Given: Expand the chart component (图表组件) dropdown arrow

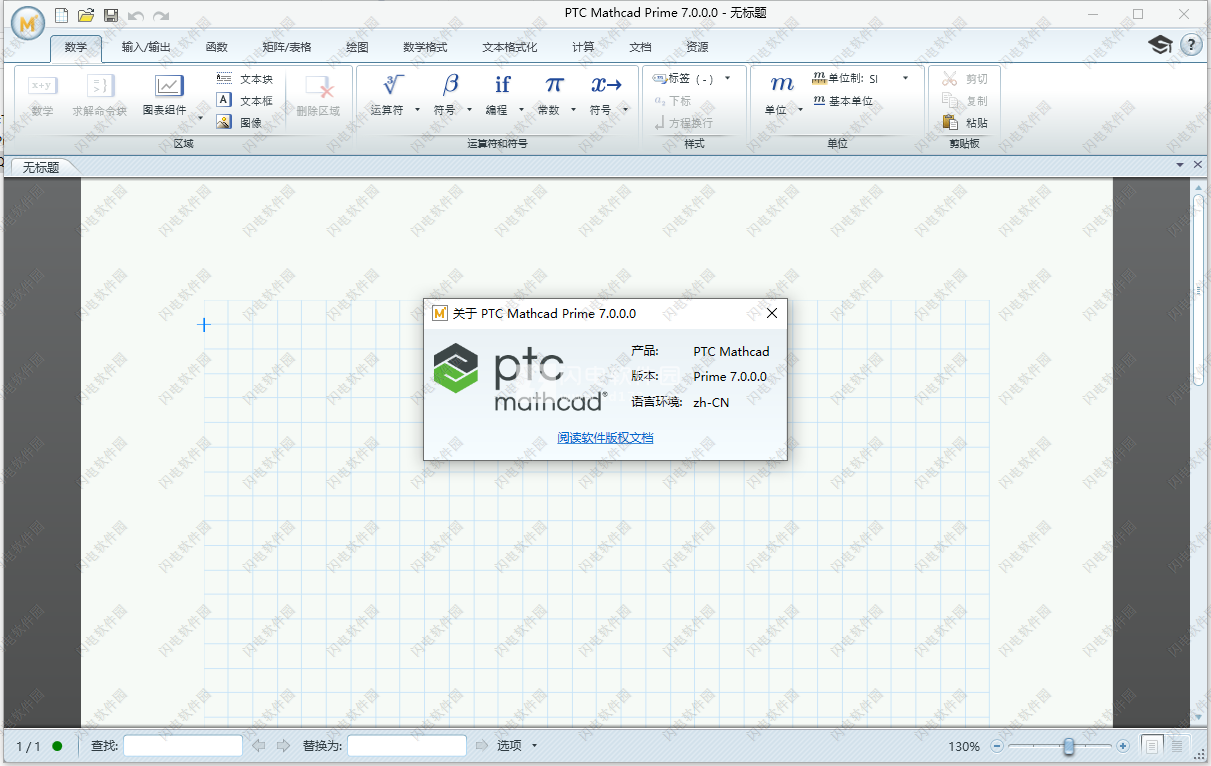Looking at the screenshot, I should (200, 118).
